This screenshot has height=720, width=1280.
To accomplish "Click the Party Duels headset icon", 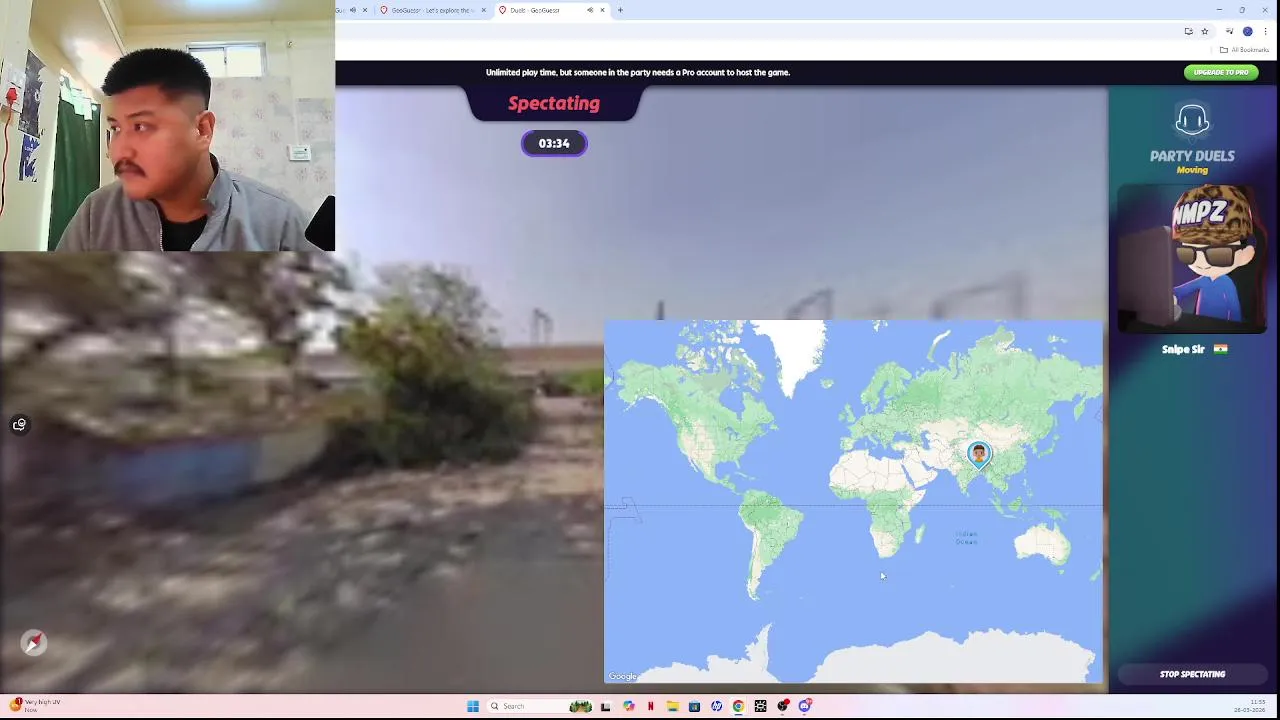I will [1192, 121].
